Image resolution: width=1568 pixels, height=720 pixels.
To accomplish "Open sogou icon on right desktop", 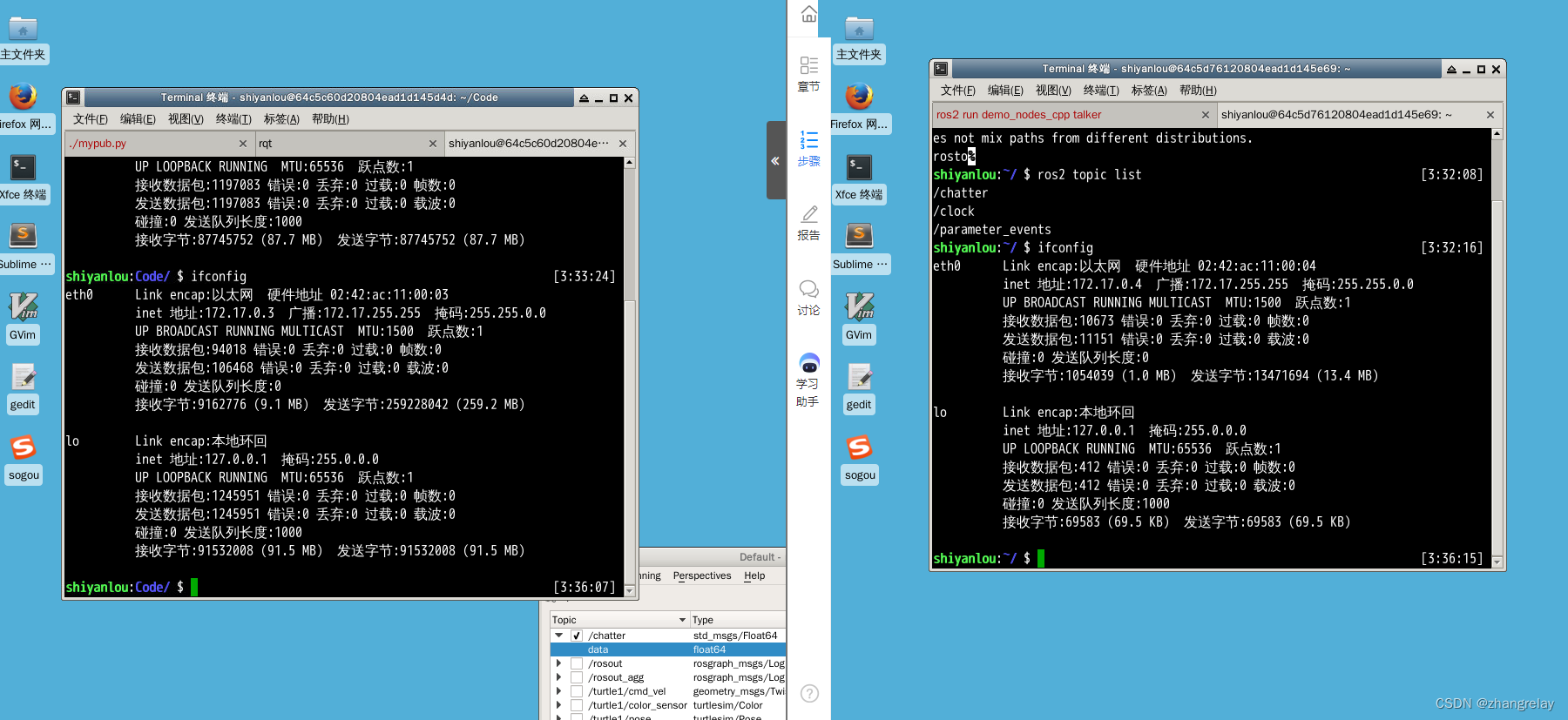I will click(859, 447).
